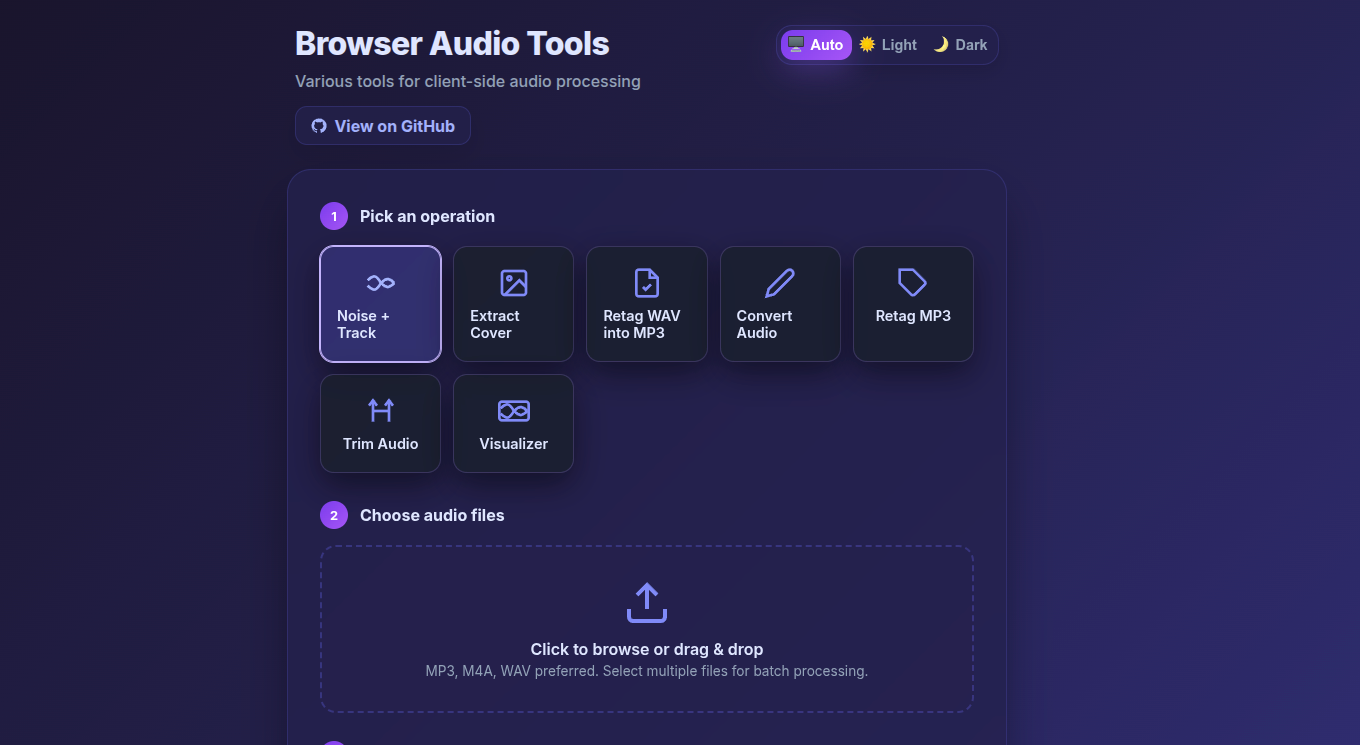The image size is (1360, 745).
Task: Select the Visualizer waveform icon
Action: click(513, 410)
